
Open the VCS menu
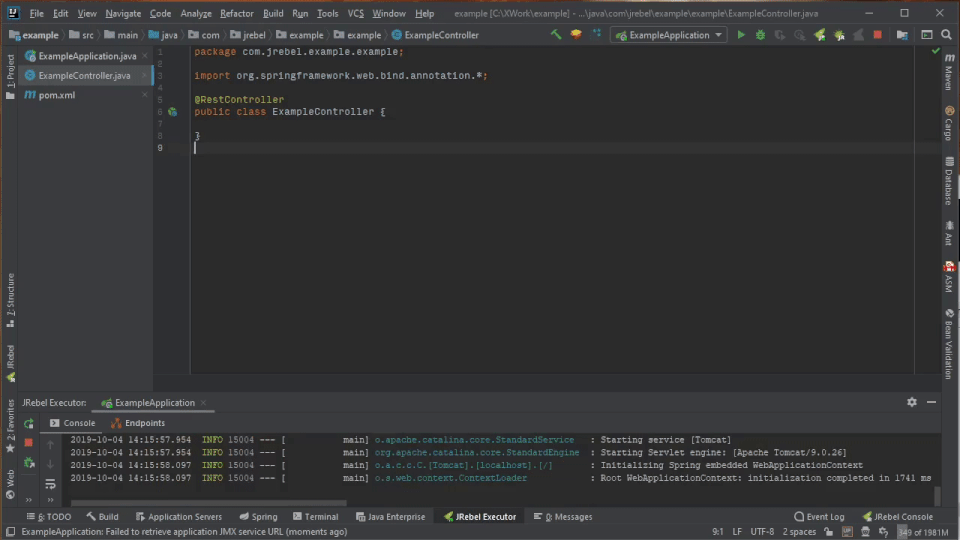click(x=355, y=13)
